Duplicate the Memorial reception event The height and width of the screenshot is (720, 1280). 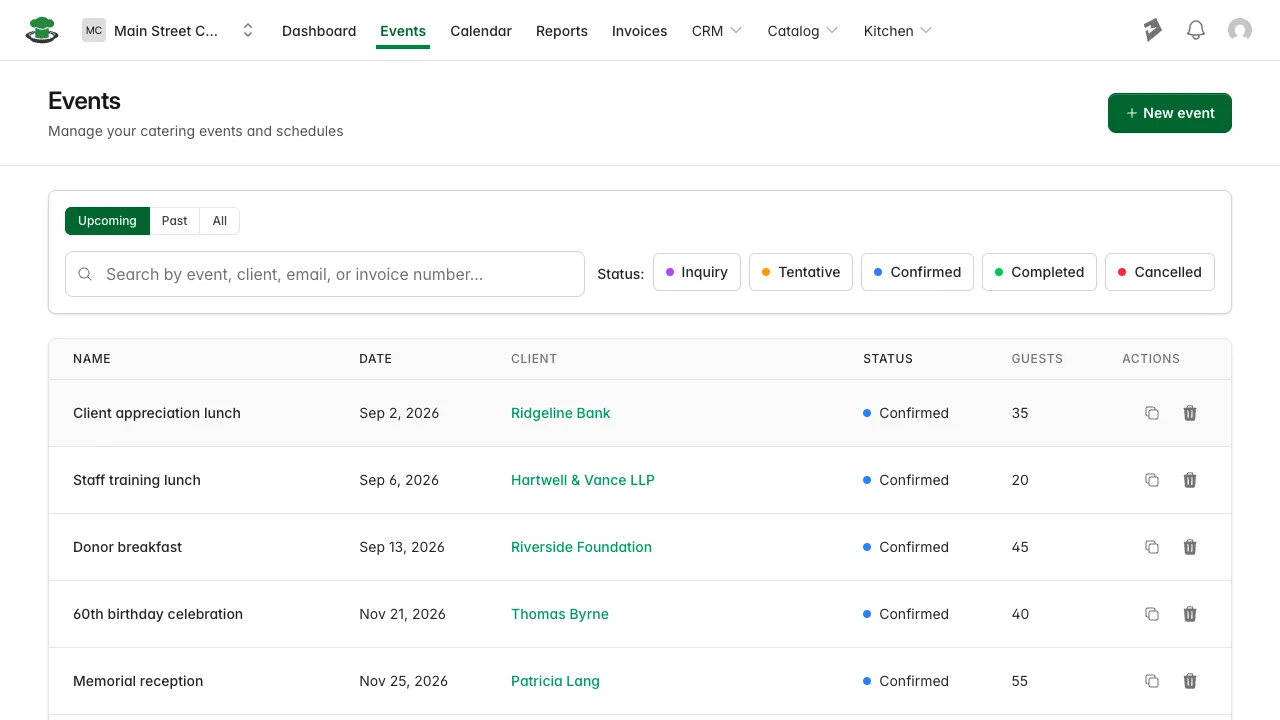click(x=1152, y=681)
